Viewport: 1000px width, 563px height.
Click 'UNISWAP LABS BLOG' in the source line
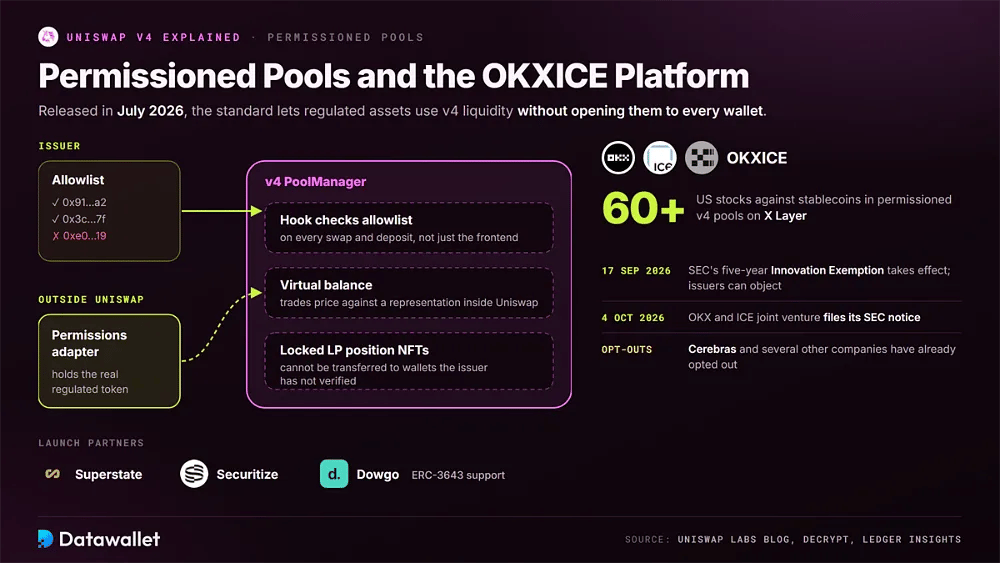coord(733,539)
